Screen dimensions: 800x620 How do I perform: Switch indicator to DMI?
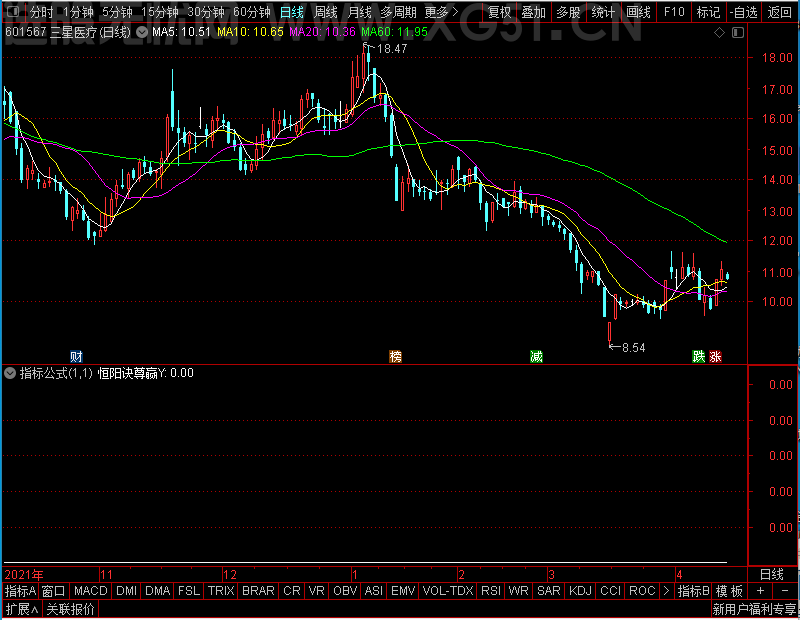pyautogui.click(x=127, y=591)
